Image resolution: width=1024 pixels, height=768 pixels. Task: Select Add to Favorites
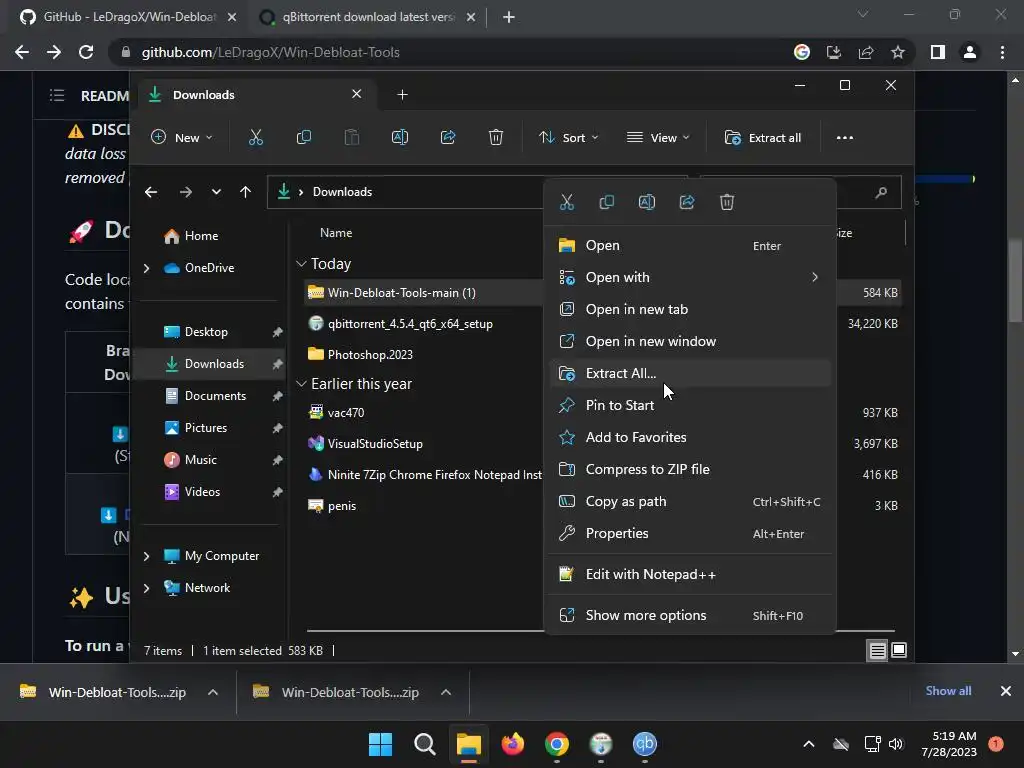tap(690, 438)
